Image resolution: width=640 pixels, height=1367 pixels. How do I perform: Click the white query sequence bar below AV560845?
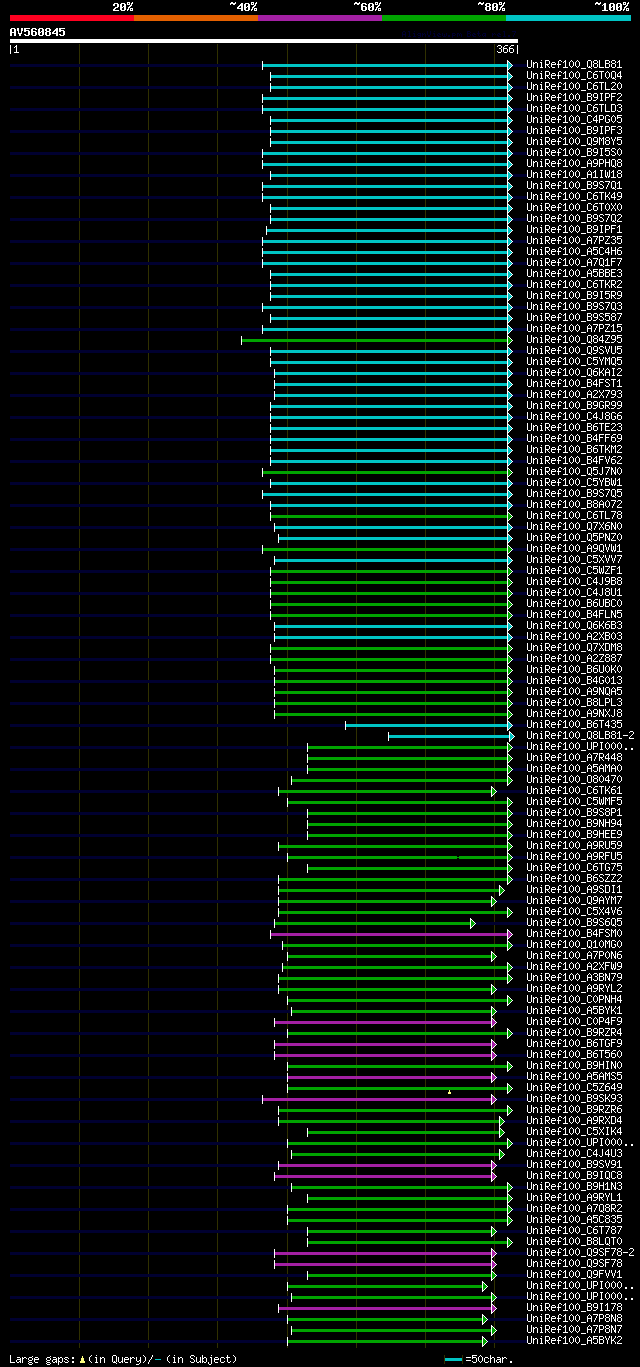264,41
